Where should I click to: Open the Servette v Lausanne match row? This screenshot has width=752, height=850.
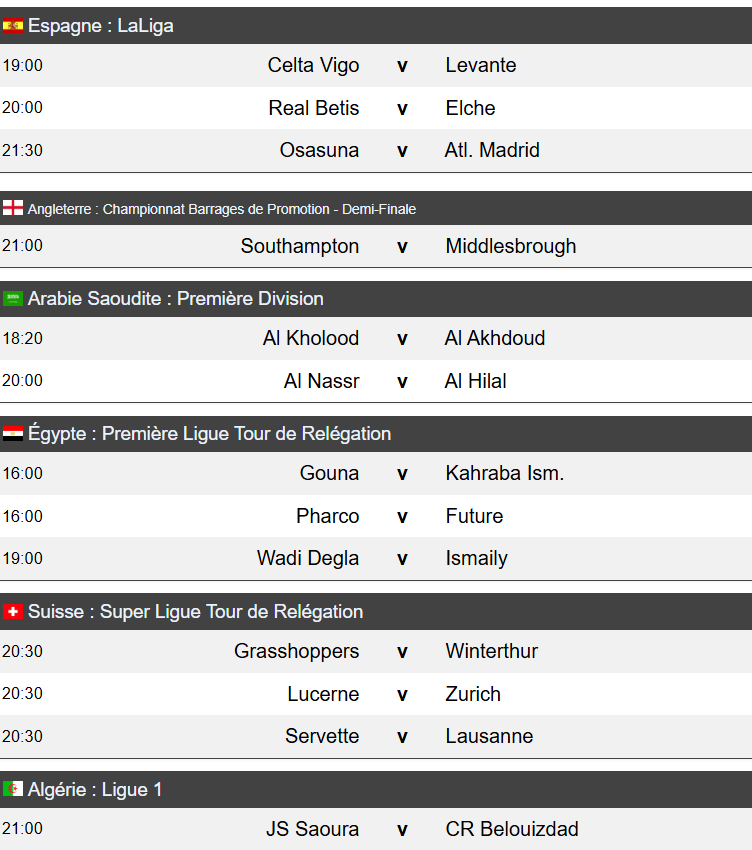[x=376, y=736]
